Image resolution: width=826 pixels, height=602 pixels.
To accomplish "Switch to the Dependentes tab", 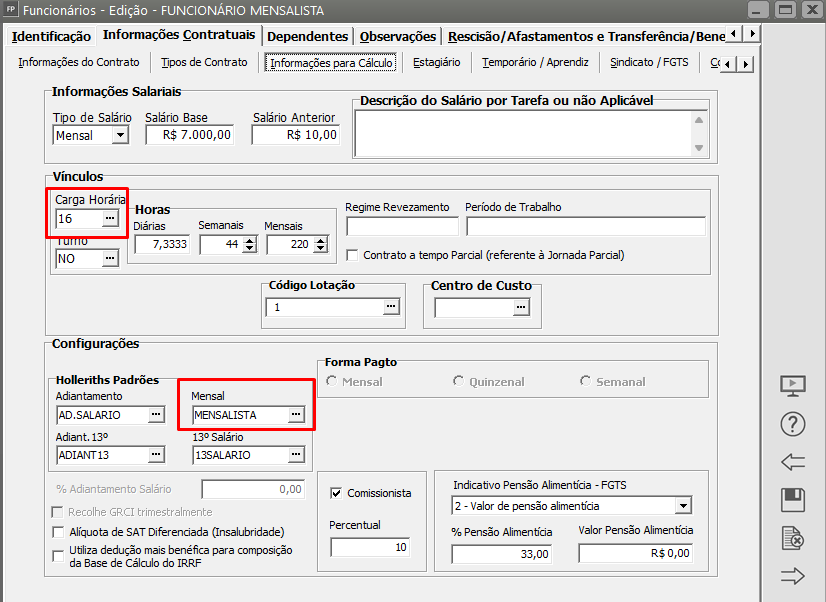I will (x=308, y=36).
